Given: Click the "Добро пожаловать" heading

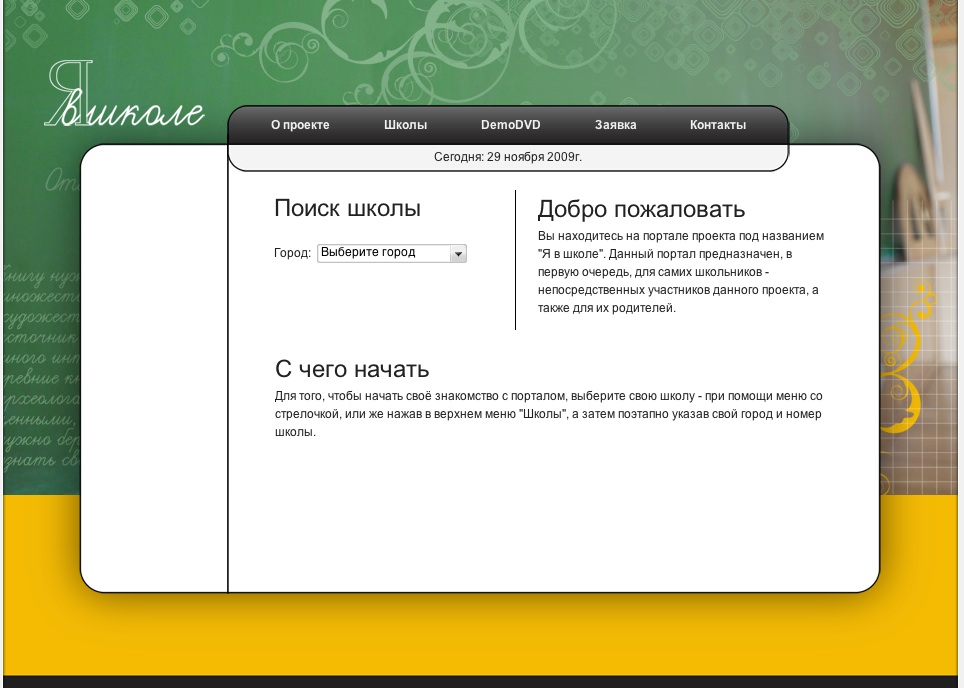Looking at the screenshot, I should pyautogui.click(x=641, y=209).
